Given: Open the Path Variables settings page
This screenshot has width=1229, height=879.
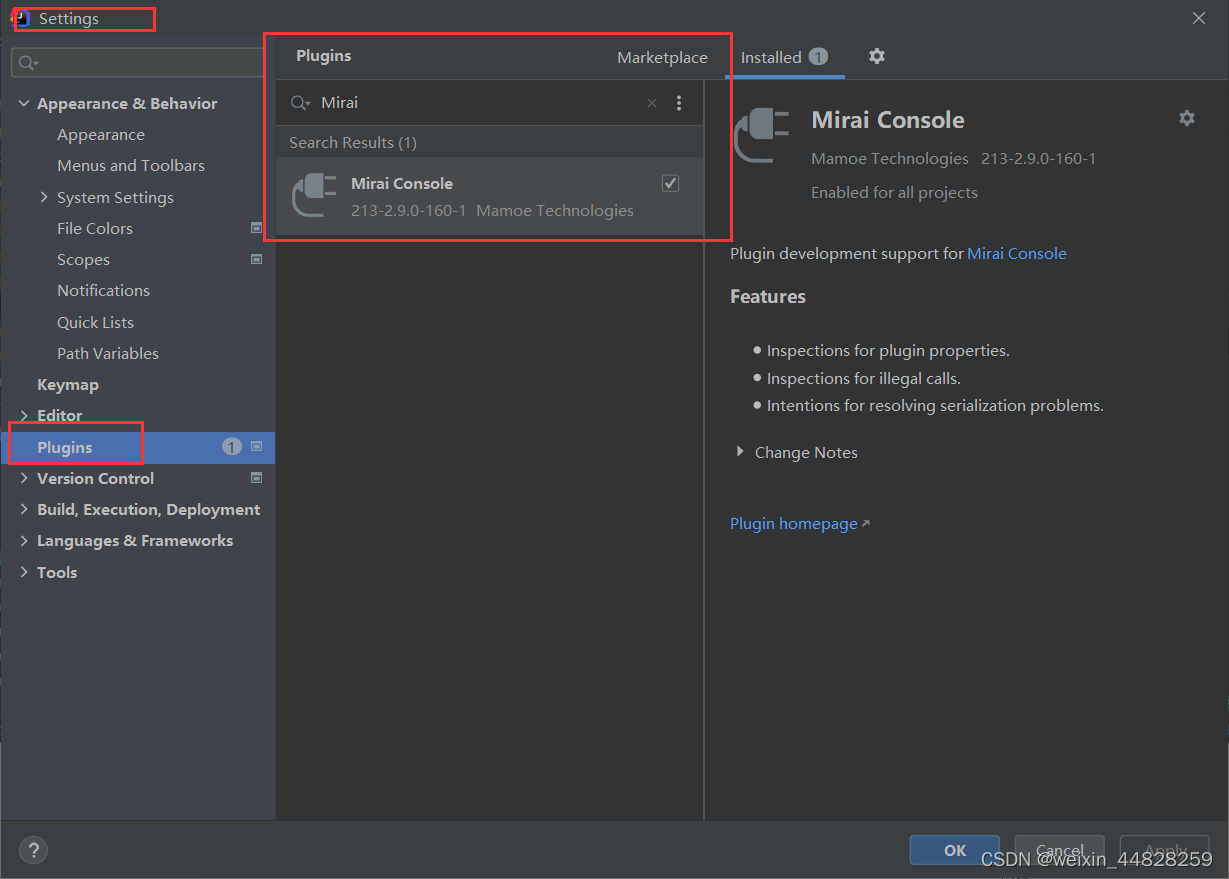Looking at the screenshot, I should (x=108, y=353).
